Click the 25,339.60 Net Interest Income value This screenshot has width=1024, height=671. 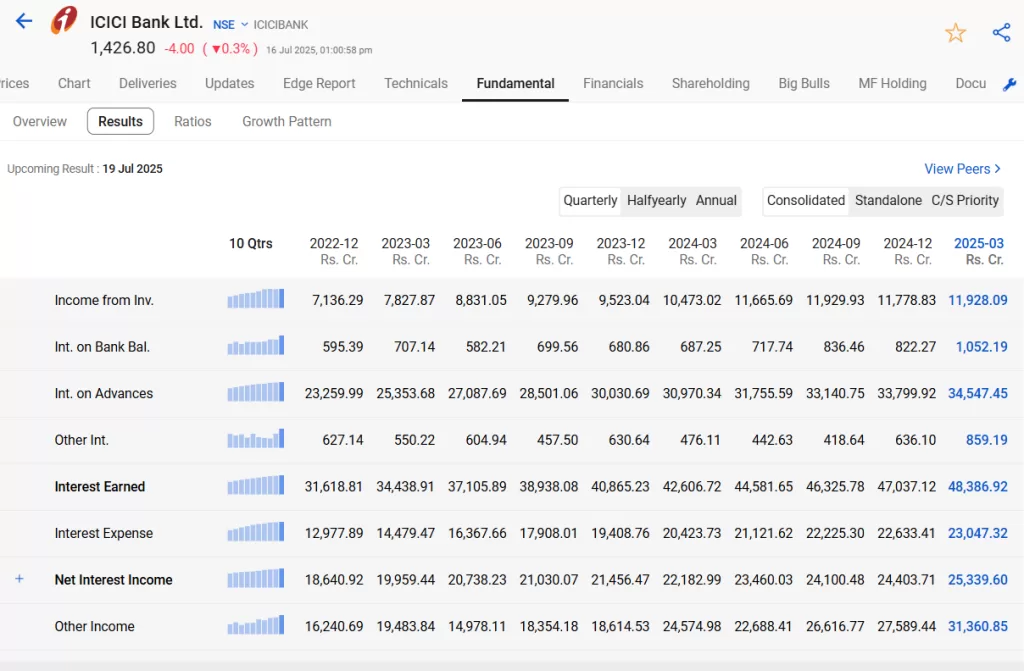pos(978,580)
